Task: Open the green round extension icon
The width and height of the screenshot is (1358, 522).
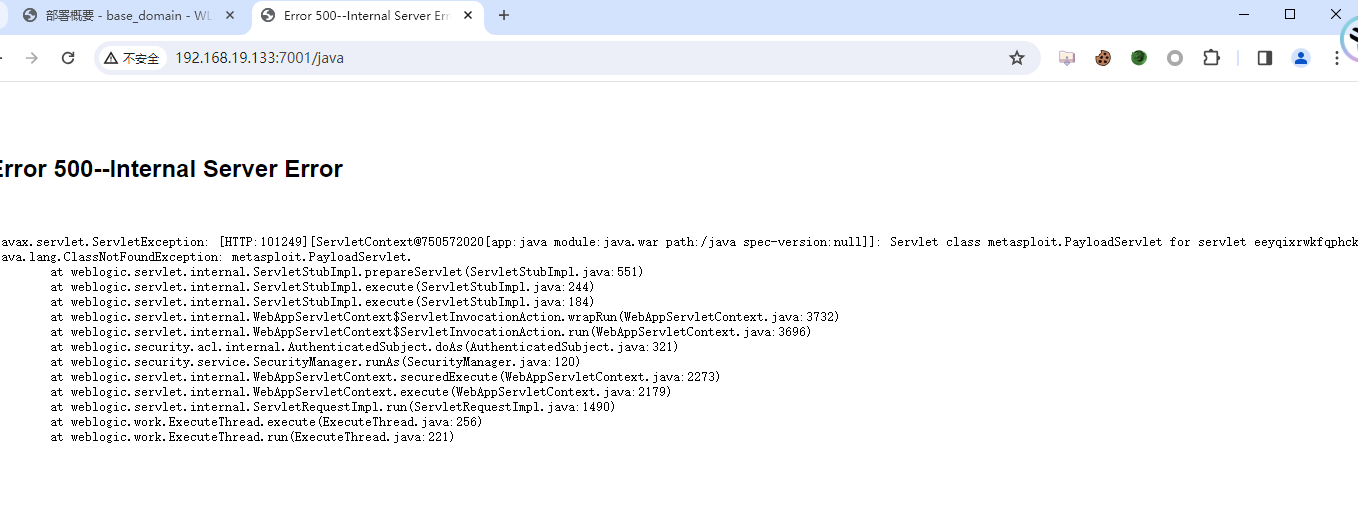Action: (x=1139, y=58)
